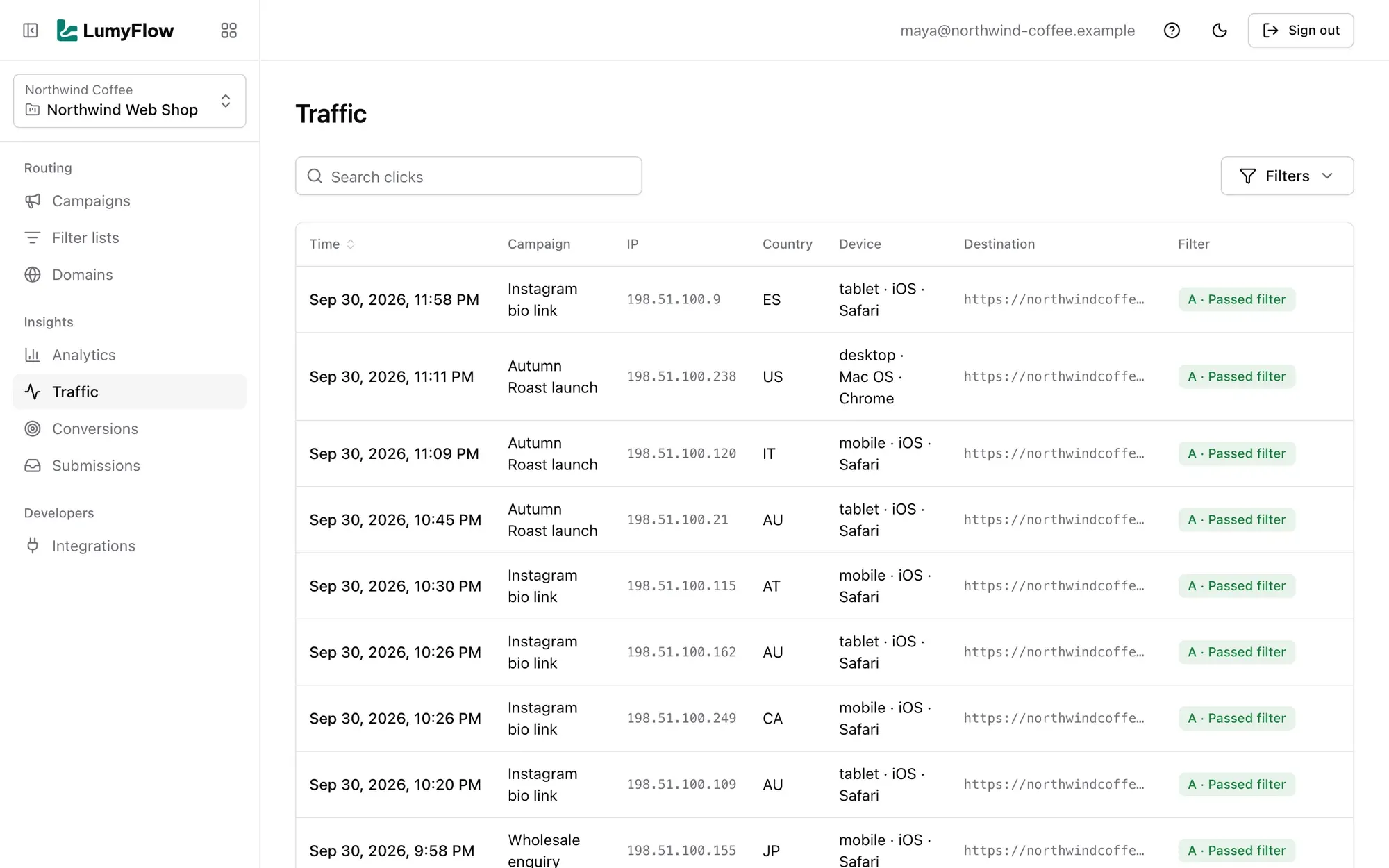
Task: Click the Filter lists lines icon
Action: point(33,237)
